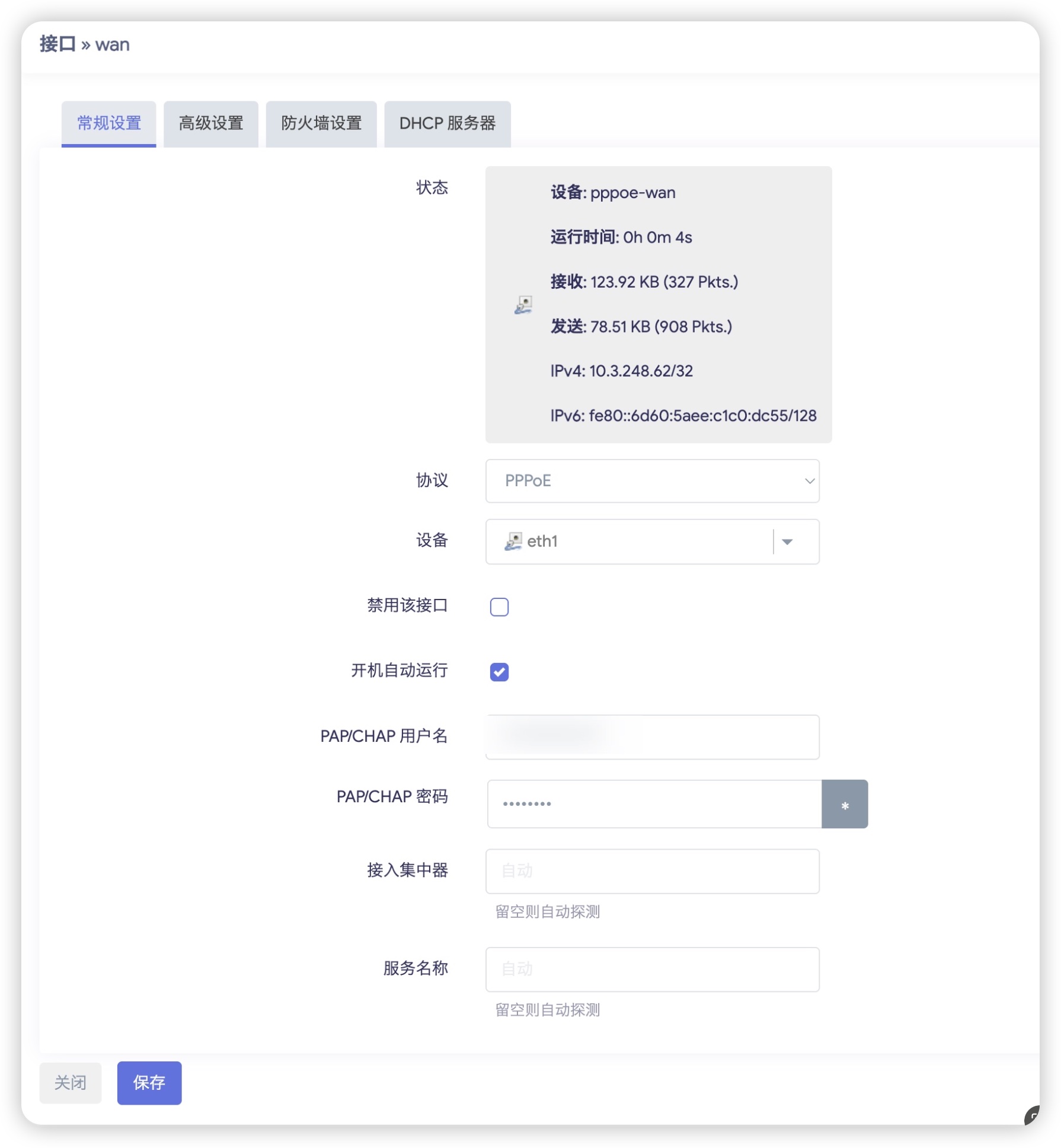Click the pppoe-wan network status icon
The width and height of the screenshot is (1061, 1148).
(x=523, y=305)
